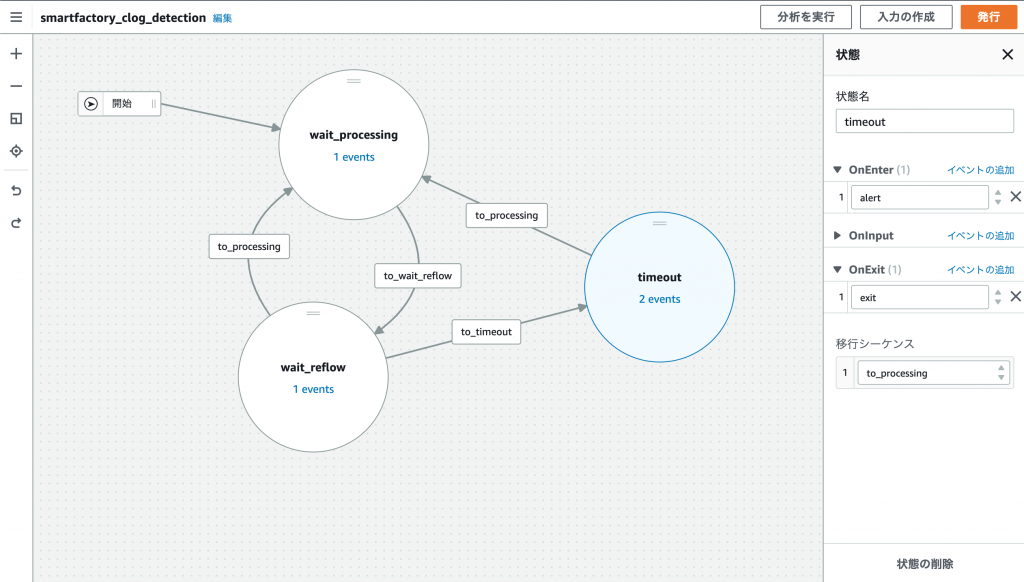Remove the exit OnExit event with its X icon
Image resolution: width=1024 pixels, height=582 pixels.
1015,296
